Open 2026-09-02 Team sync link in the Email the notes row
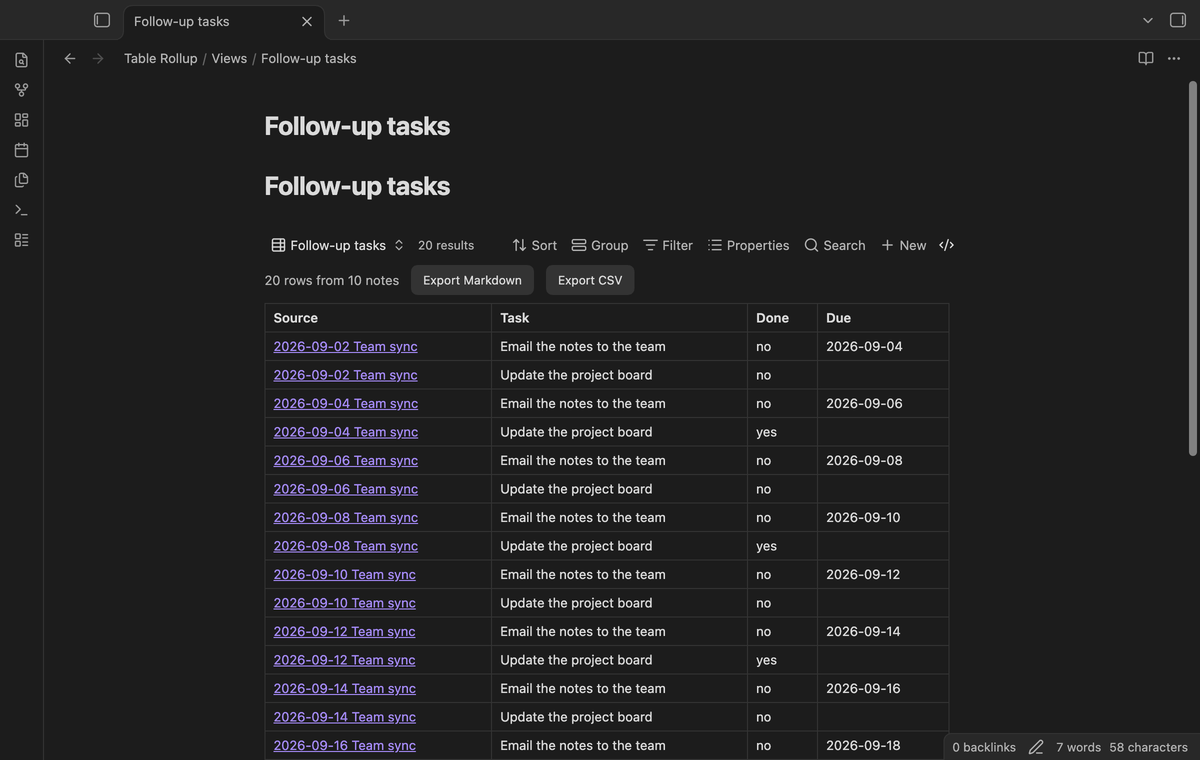 345,347
